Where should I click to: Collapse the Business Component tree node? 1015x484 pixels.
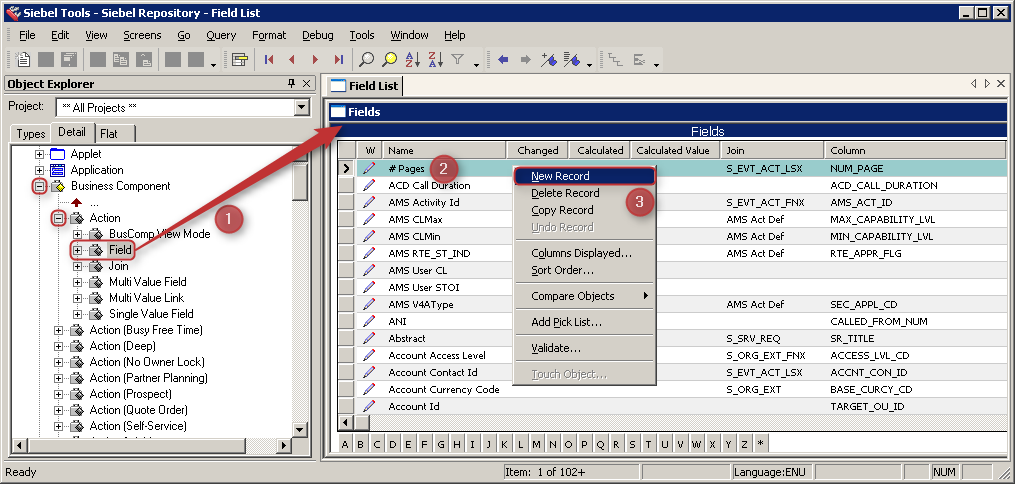point(39,186)
